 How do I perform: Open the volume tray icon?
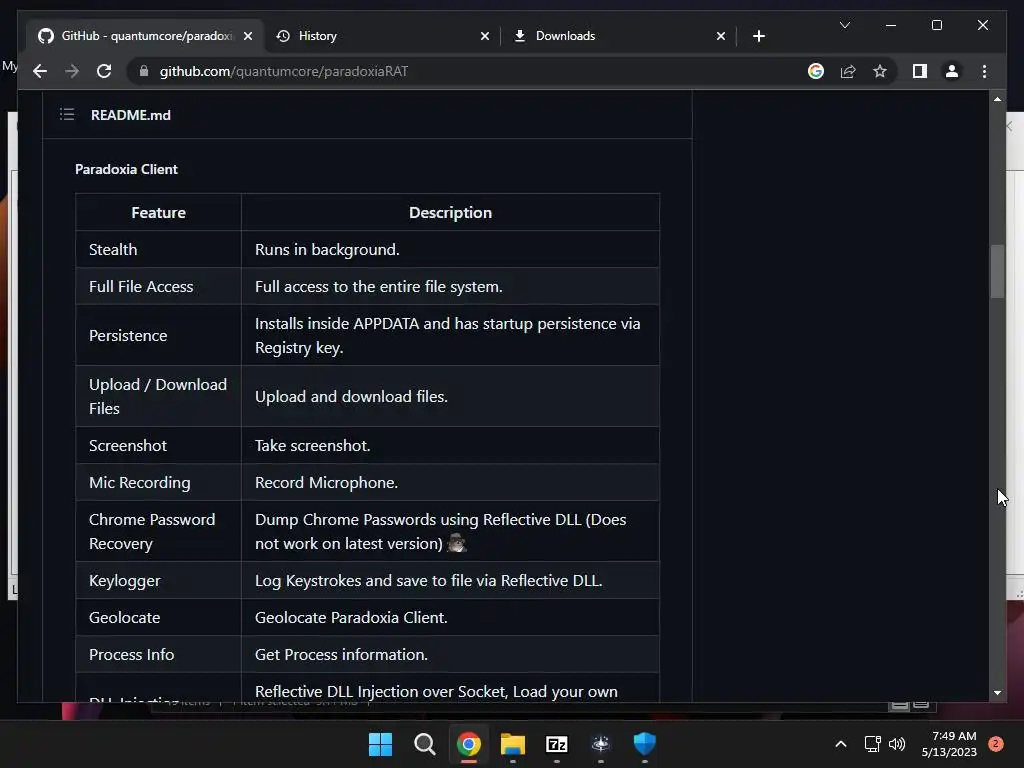coord(897,744)
